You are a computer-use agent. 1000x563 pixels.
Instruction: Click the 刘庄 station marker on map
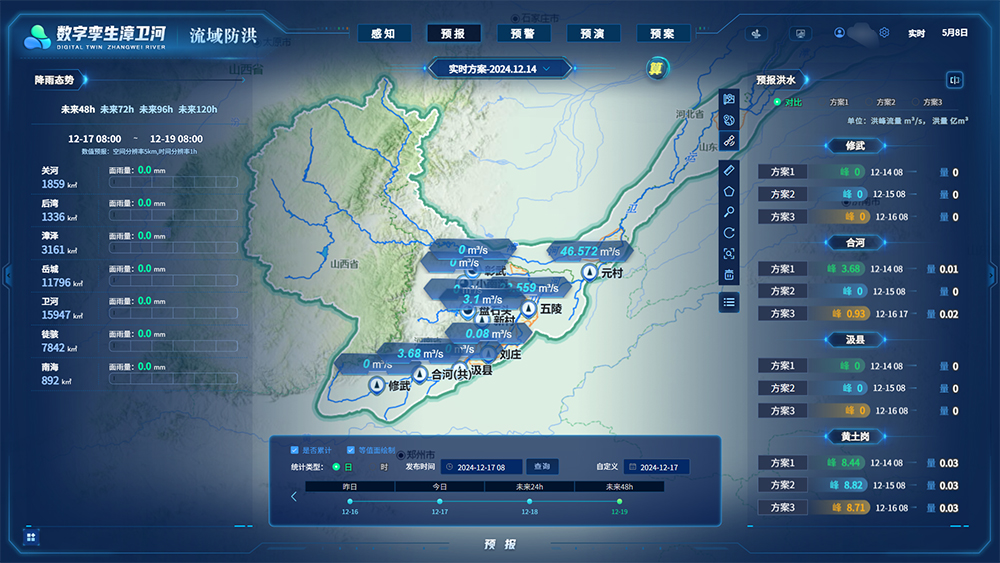[x=489, y=353]
